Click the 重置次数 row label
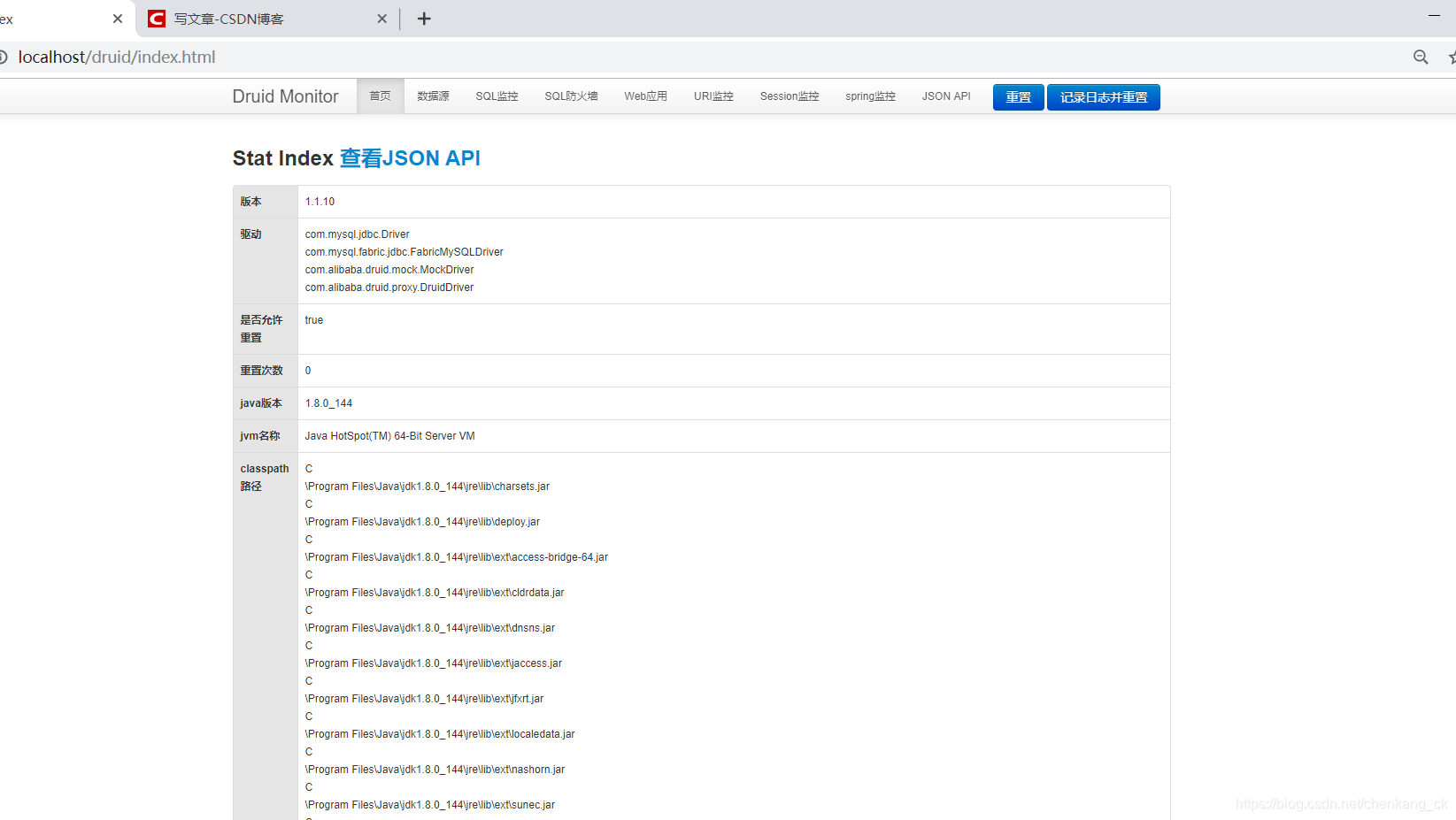 click(261, 371)
